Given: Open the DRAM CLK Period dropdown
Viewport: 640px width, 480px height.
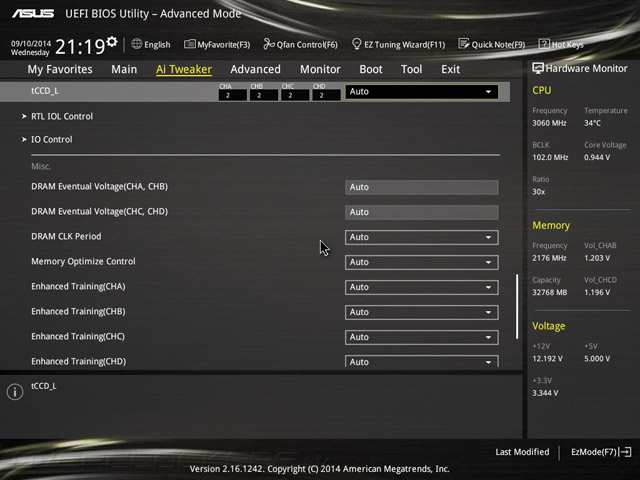Looking at the screenshot, I should pos(422,237).
